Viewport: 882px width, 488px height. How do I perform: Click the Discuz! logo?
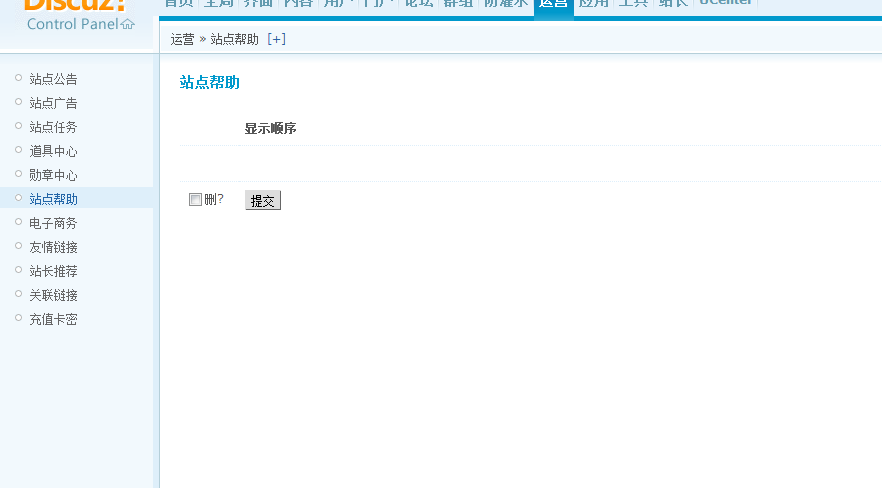coord(76,5)
